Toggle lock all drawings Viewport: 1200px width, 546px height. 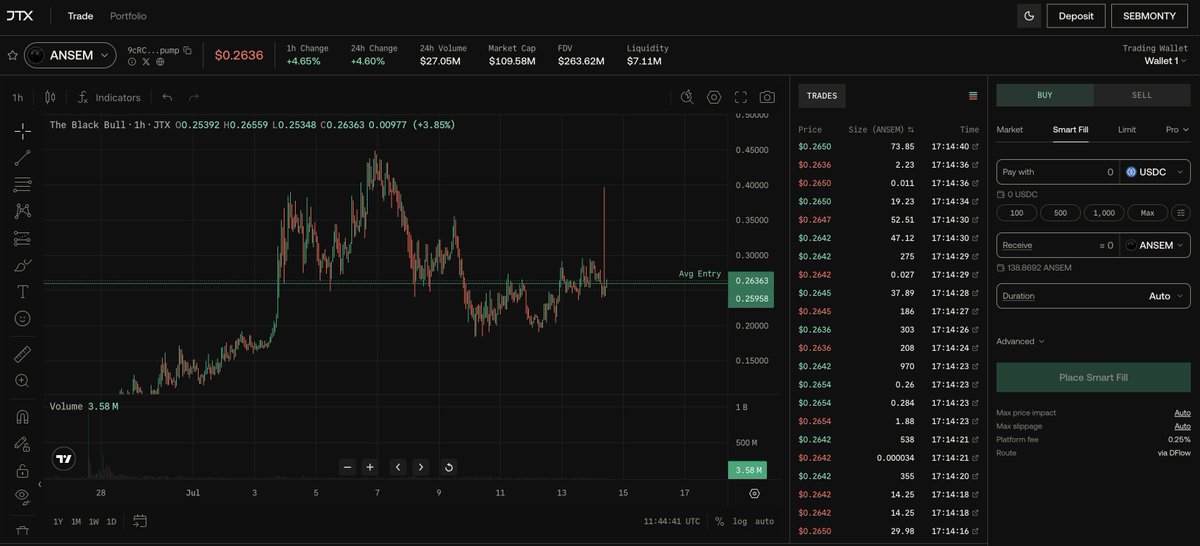[x=22, y=470]
